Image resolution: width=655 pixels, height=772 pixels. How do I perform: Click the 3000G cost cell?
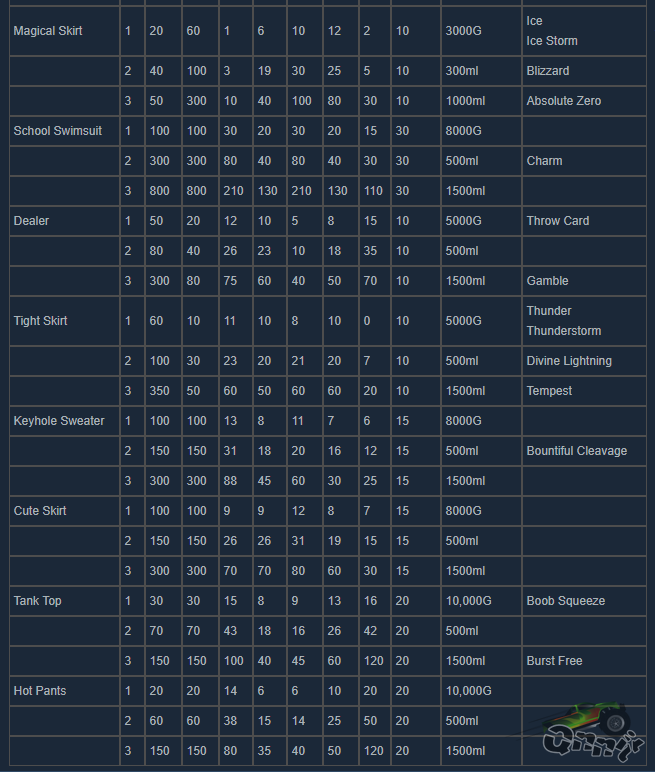click(464, 31)
